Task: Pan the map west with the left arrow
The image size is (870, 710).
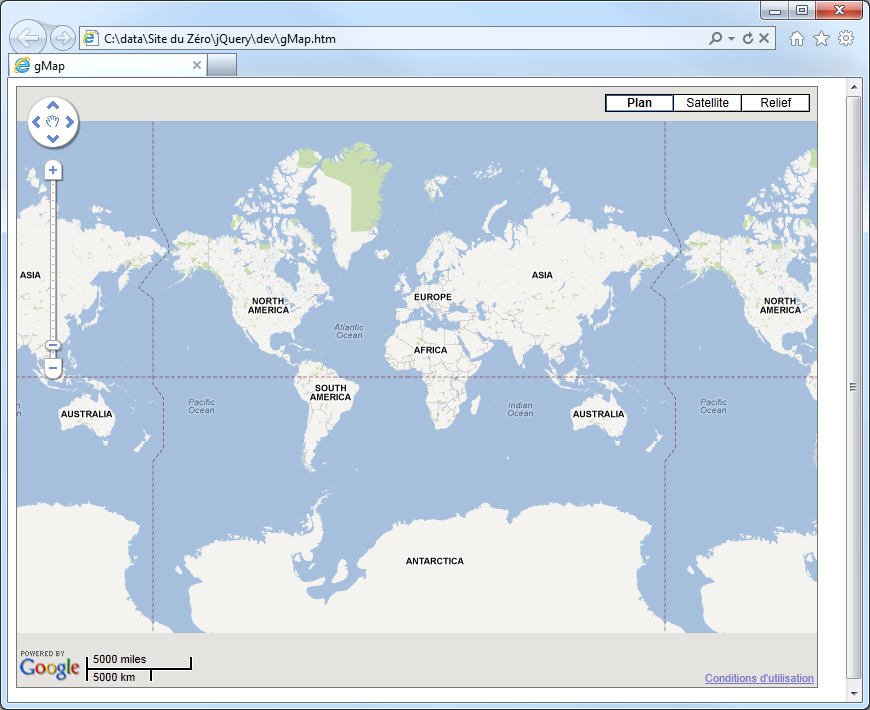Action: tap(37, 122)
